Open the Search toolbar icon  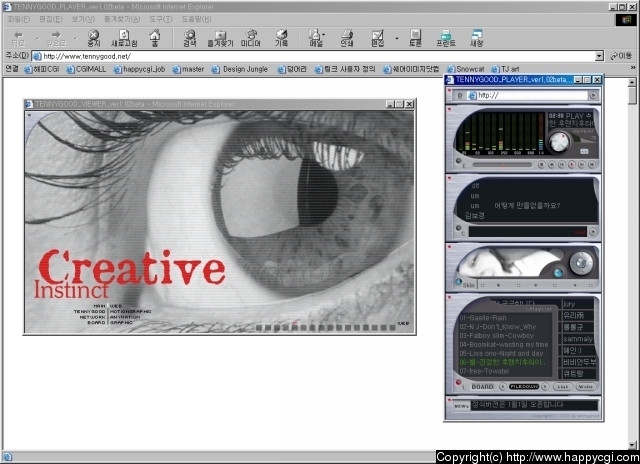(189, 38)
